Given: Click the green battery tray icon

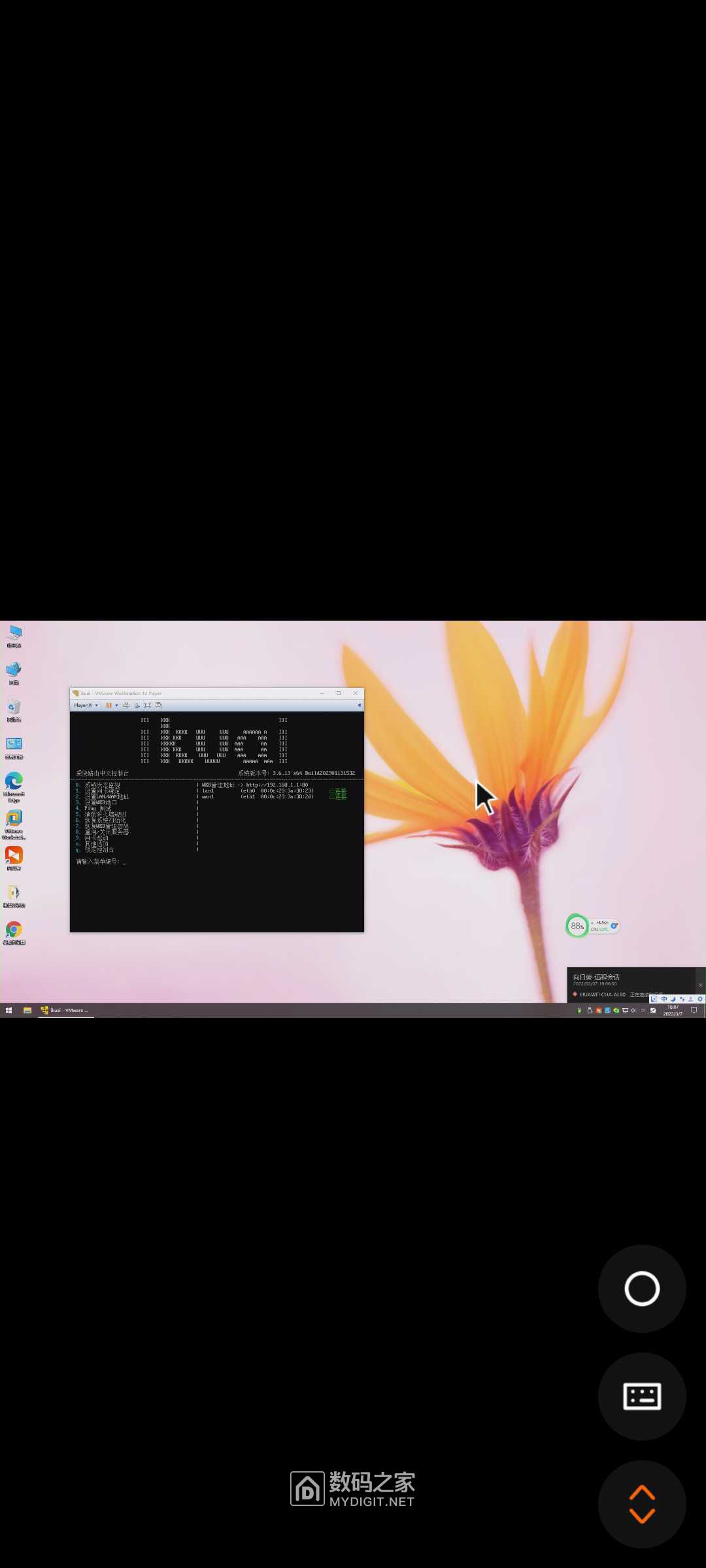Looking at the screenshot, I should [579, 1011].
